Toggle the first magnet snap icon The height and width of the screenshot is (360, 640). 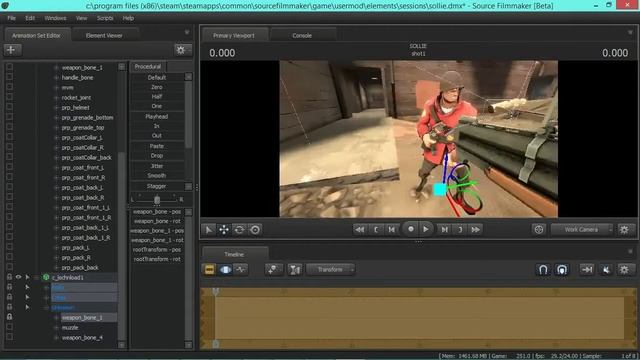(x=543, y=270)
